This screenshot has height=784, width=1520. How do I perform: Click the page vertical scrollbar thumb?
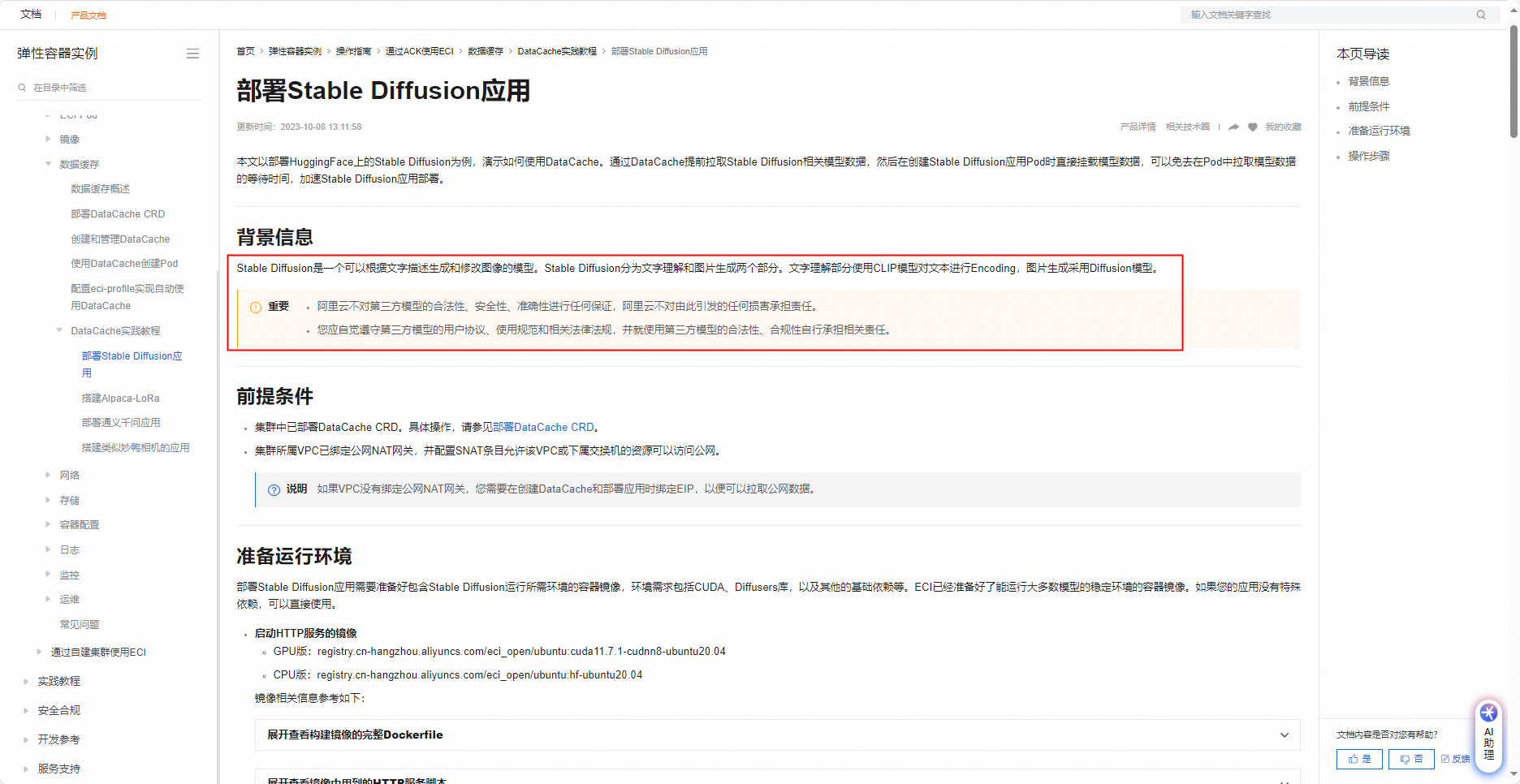click(x=1514, y=81)
